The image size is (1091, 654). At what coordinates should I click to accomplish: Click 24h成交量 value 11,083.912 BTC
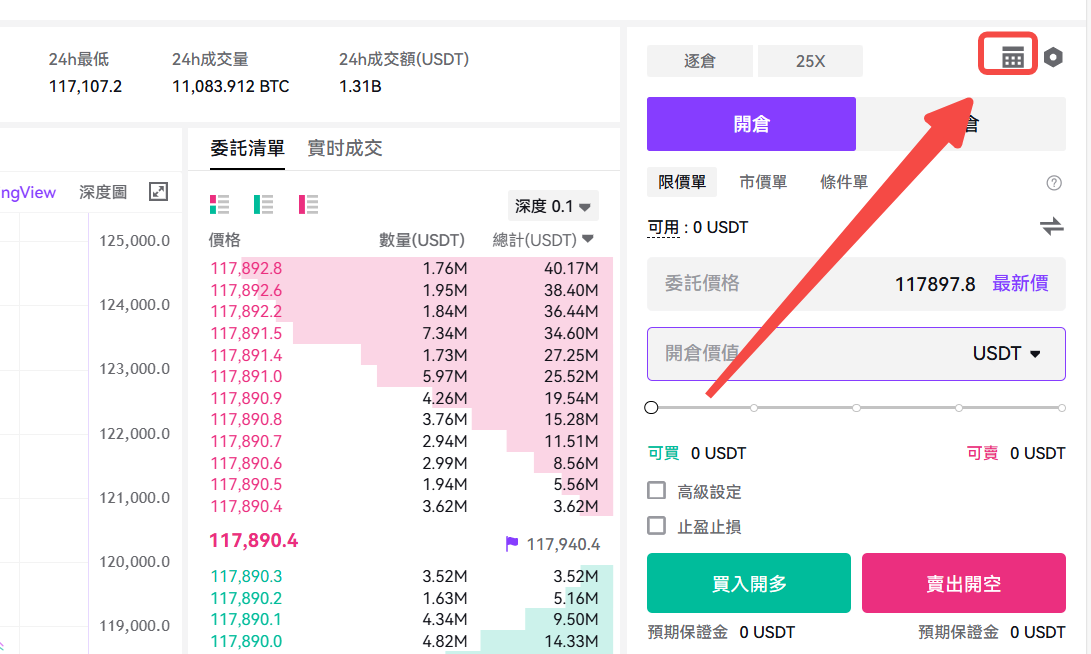(231, 86)
